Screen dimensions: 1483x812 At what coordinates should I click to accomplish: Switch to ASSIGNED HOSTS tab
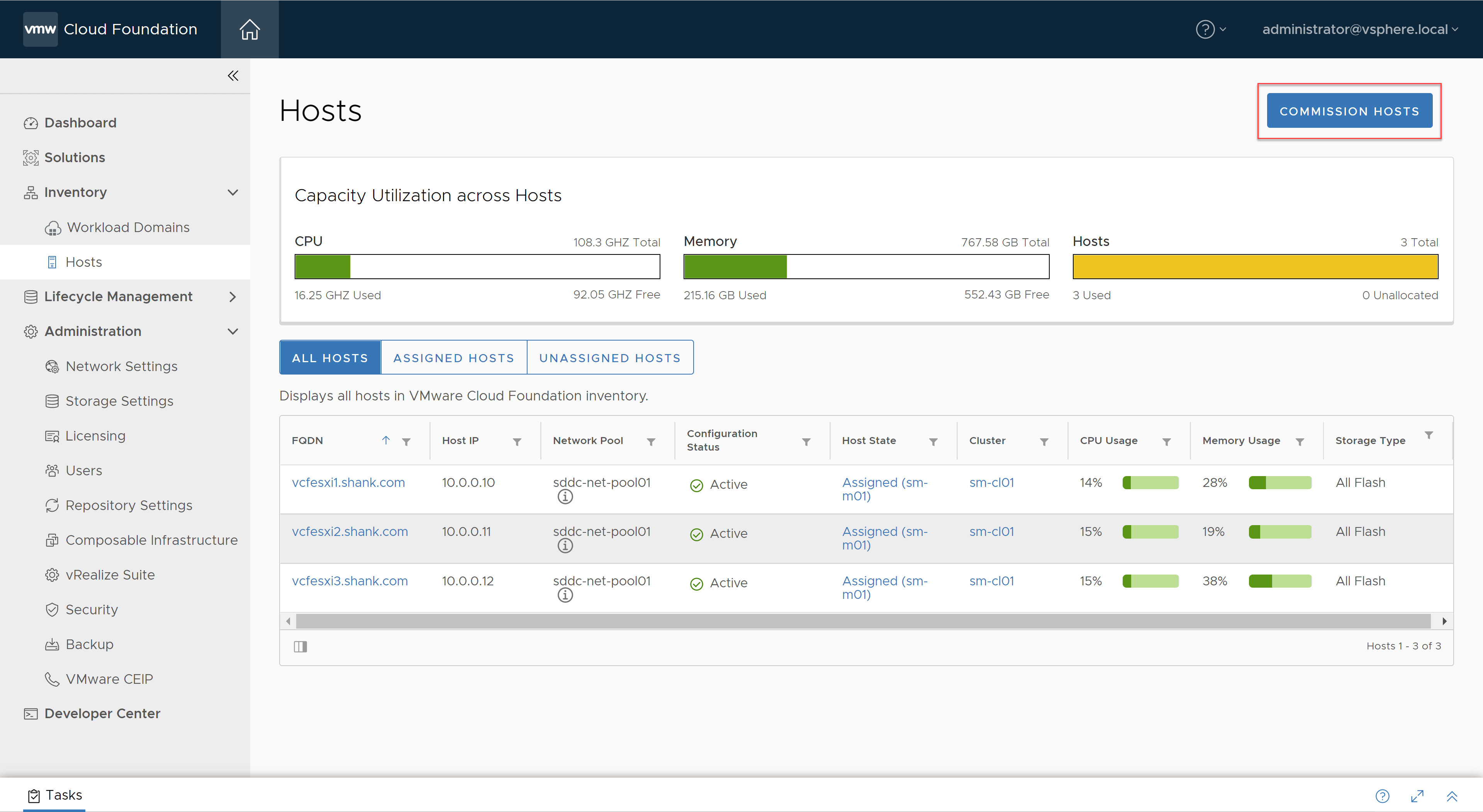454,358
